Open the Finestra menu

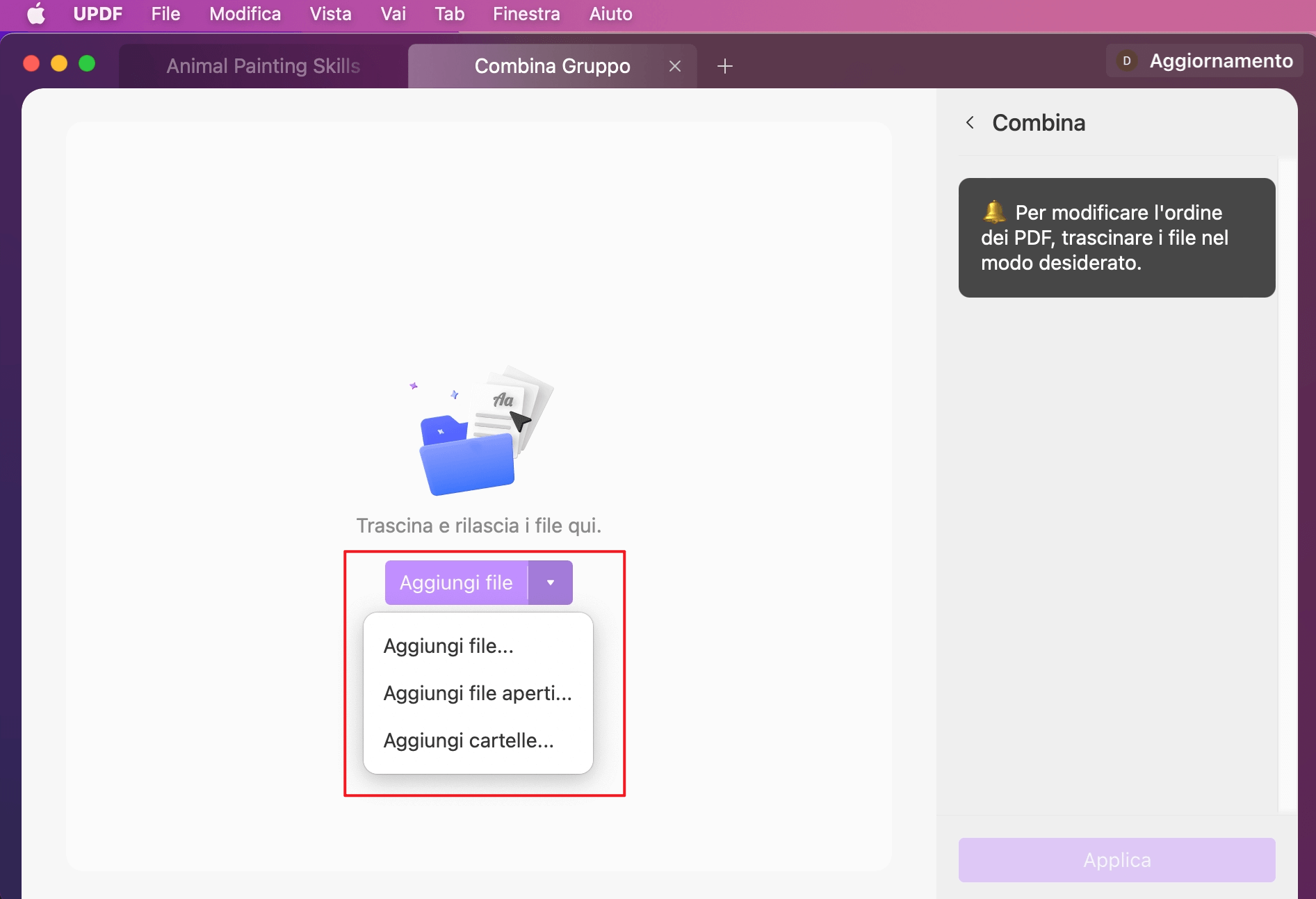tap(526, 14)
